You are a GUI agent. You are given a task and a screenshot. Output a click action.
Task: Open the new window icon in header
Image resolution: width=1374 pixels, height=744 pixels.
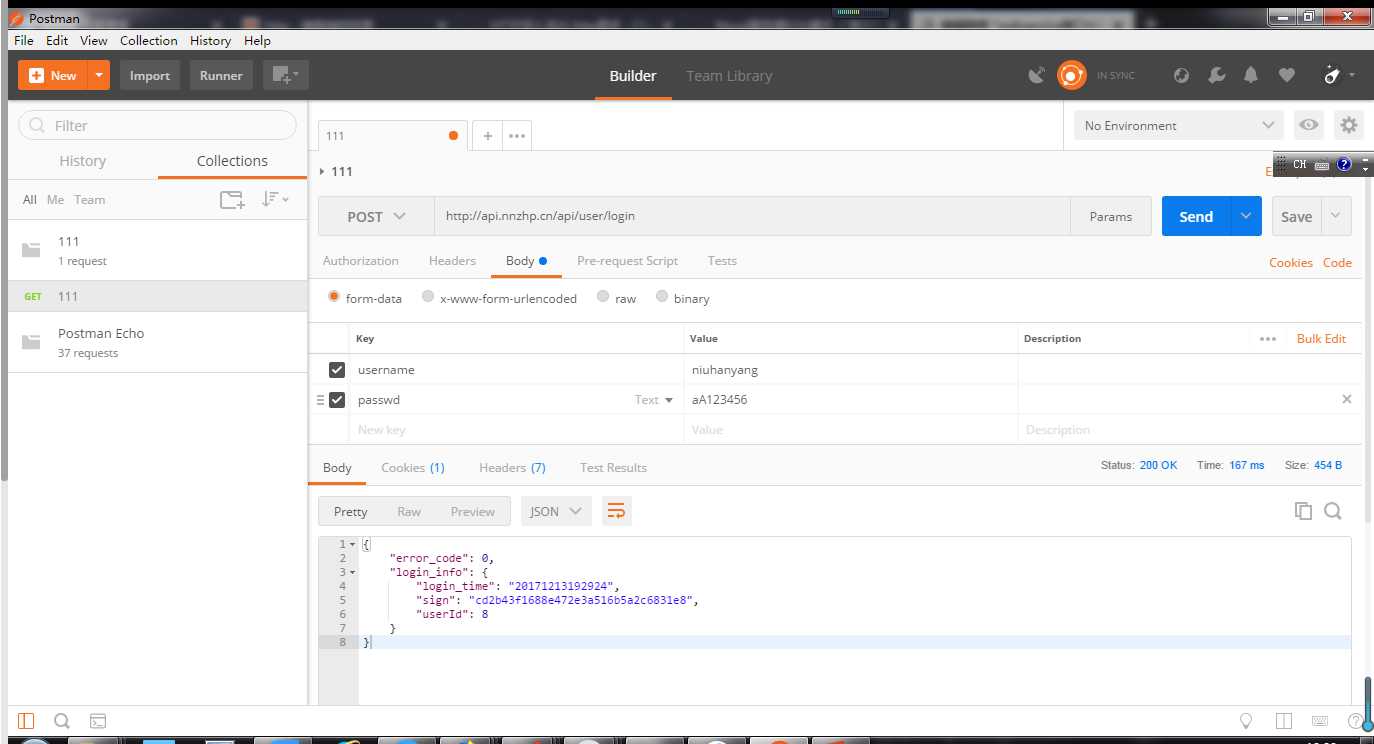tap(286, 75)
